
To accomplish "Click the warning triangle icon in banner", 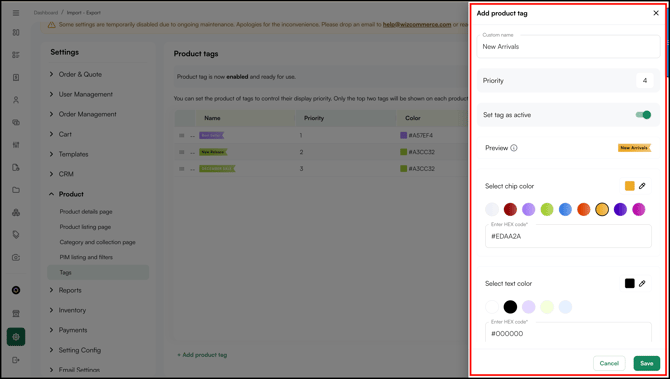I will (x=51, y=25).
